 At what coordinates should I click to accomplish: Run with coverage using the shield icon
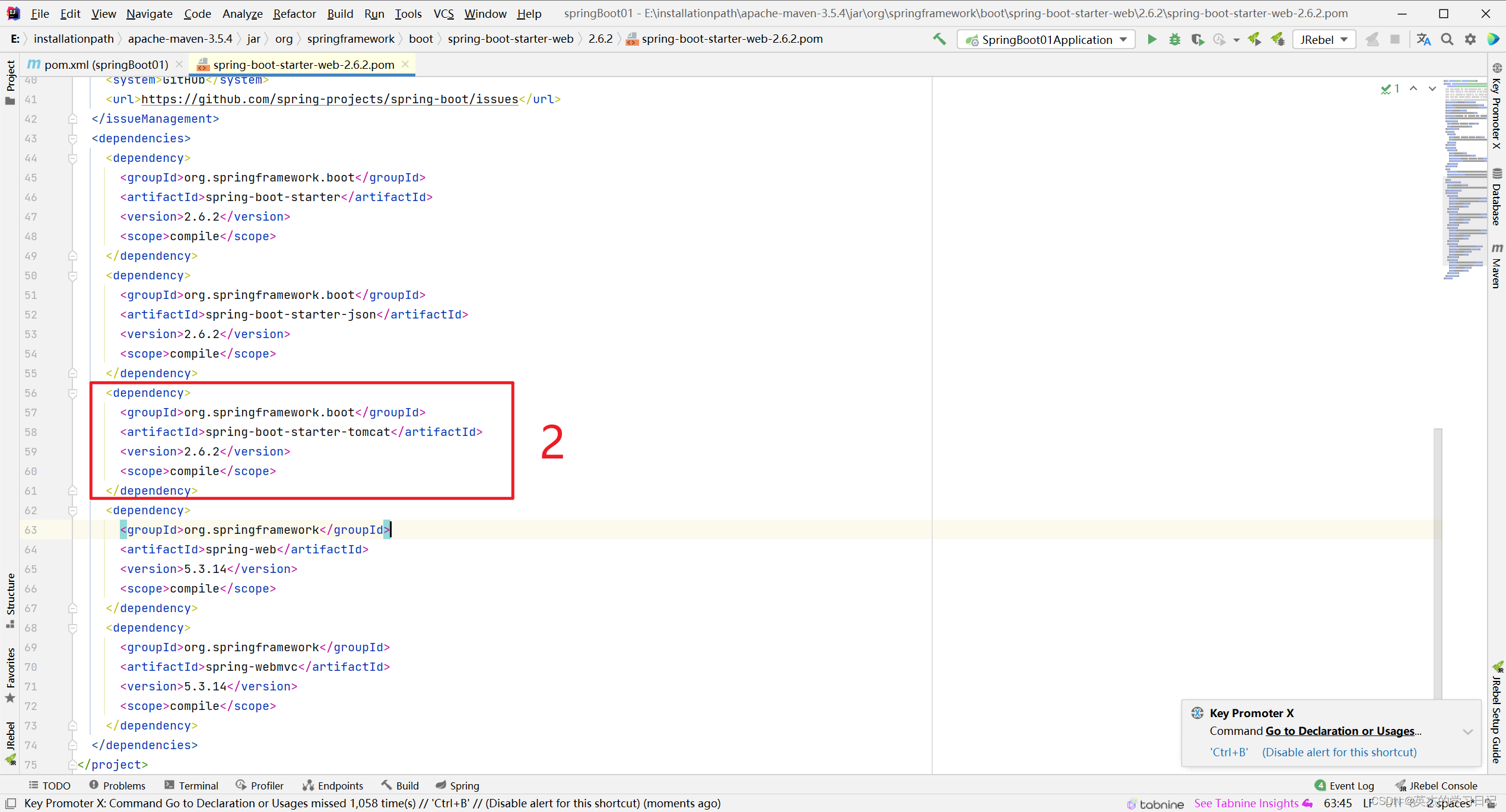click(x=1197, y=39)
